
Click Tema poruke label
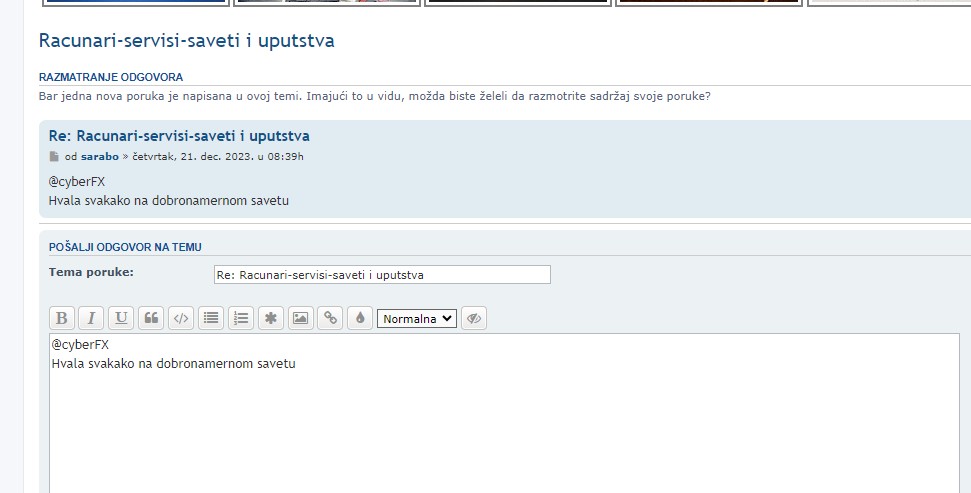(x=91, y=272)
